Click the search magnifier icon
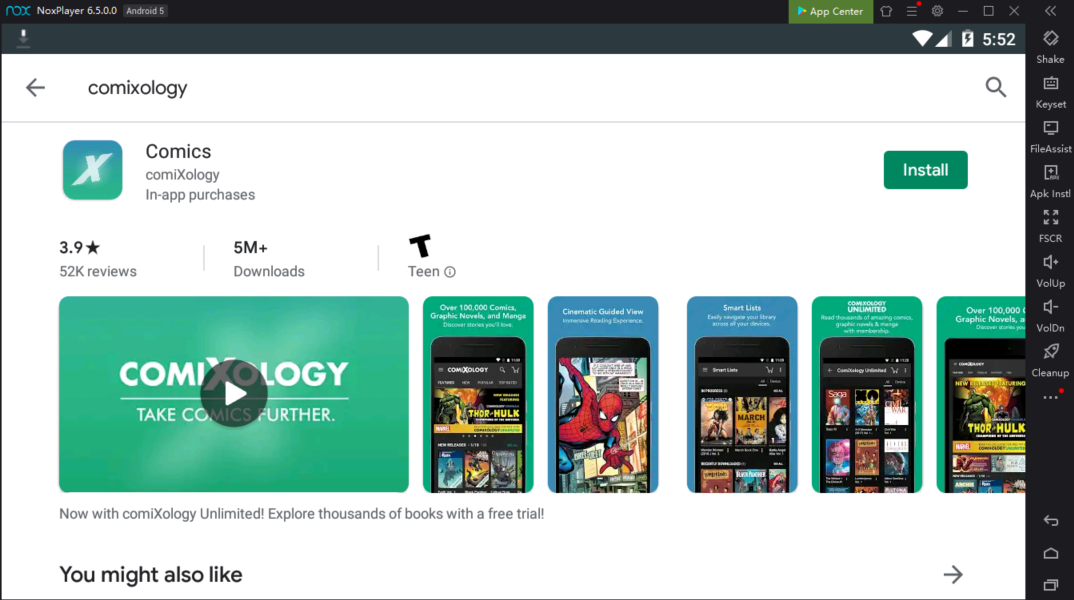This screenshot has height=600, width=1074. tap(995, 87)
